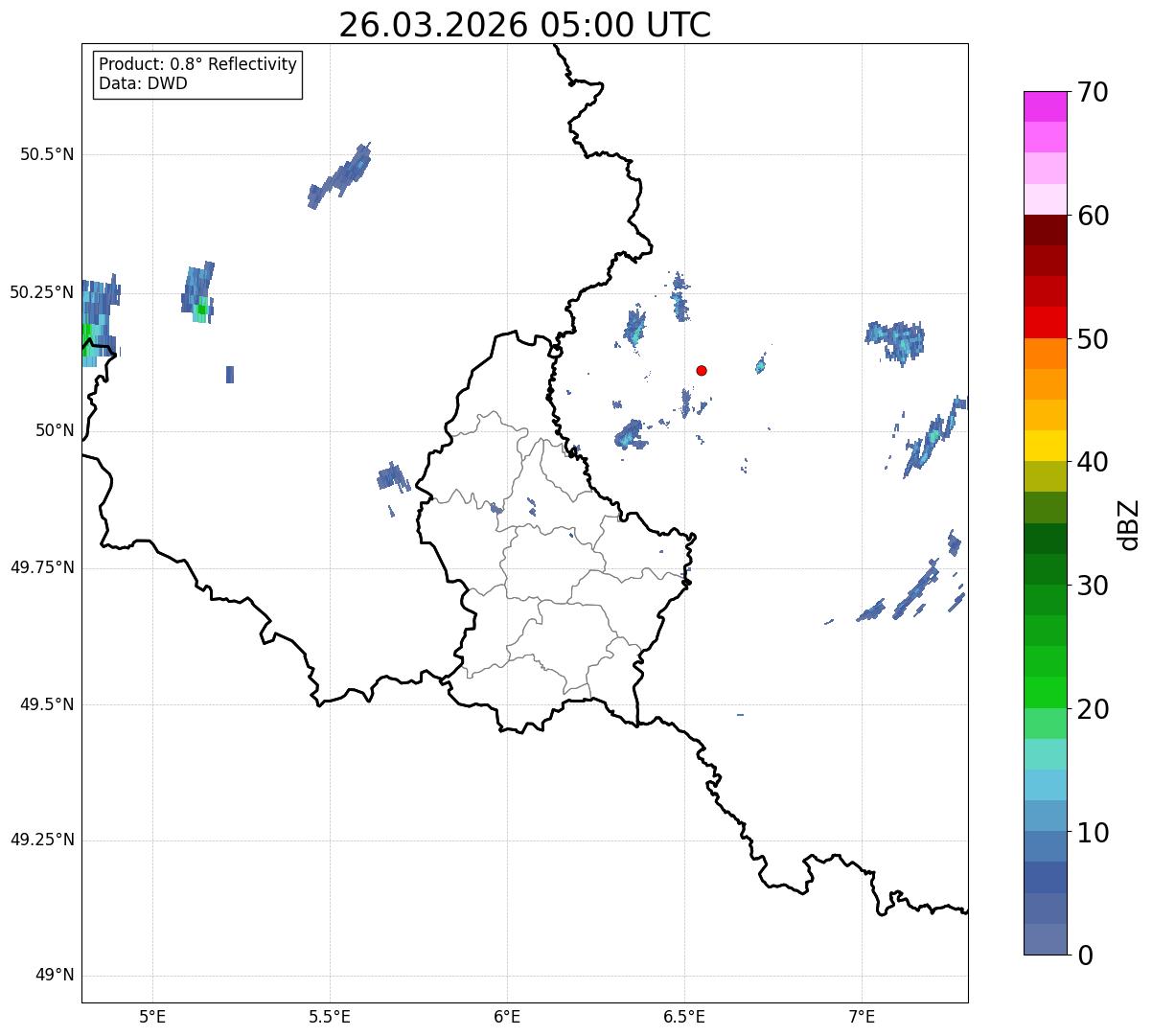Click the 49.5°N latitude label
Viewport: 1152px width, 1036px height.
[47, 704]
